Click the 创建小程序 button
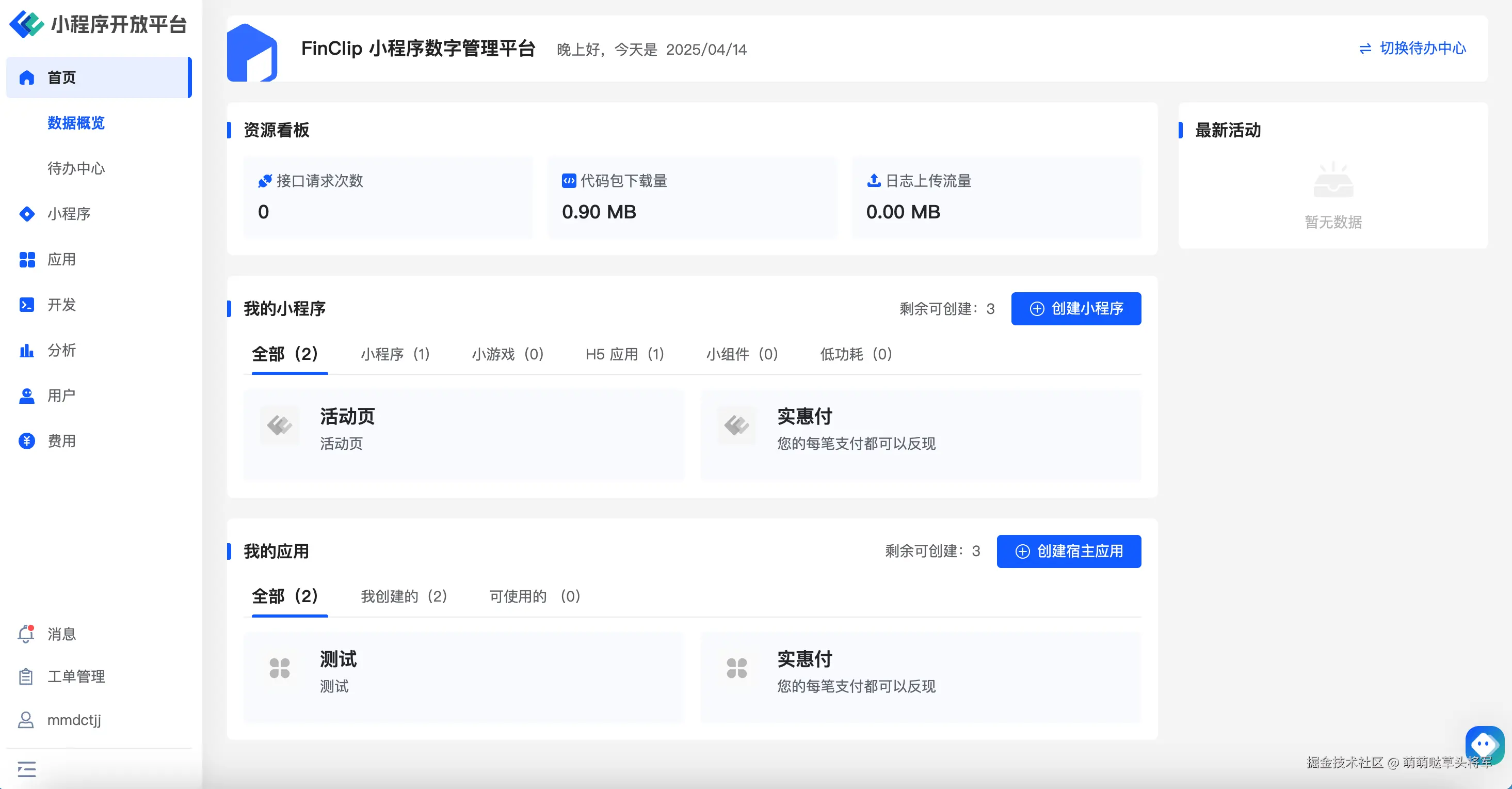The width and height of the screenshot is (1512, 789). tap(1075, 308)
